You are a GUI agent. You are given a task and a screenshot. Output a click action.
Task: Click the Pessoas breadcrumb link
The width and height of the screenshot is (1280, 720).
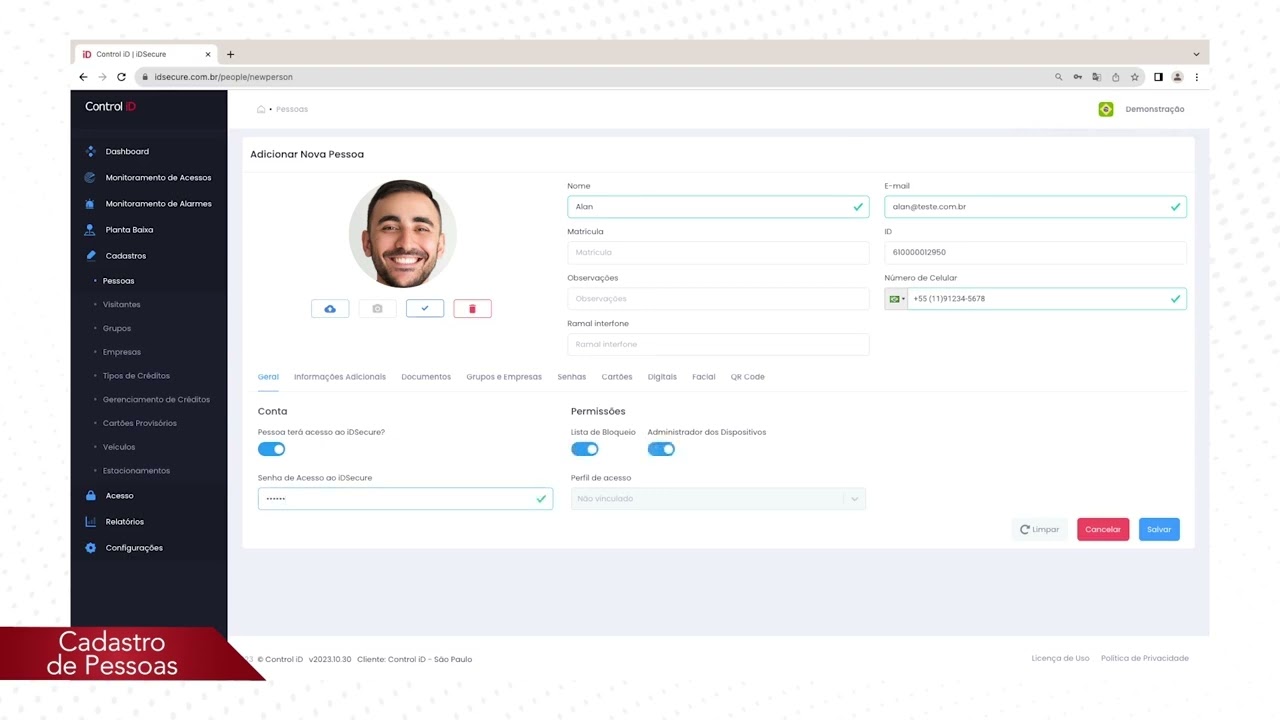point(292,109)
